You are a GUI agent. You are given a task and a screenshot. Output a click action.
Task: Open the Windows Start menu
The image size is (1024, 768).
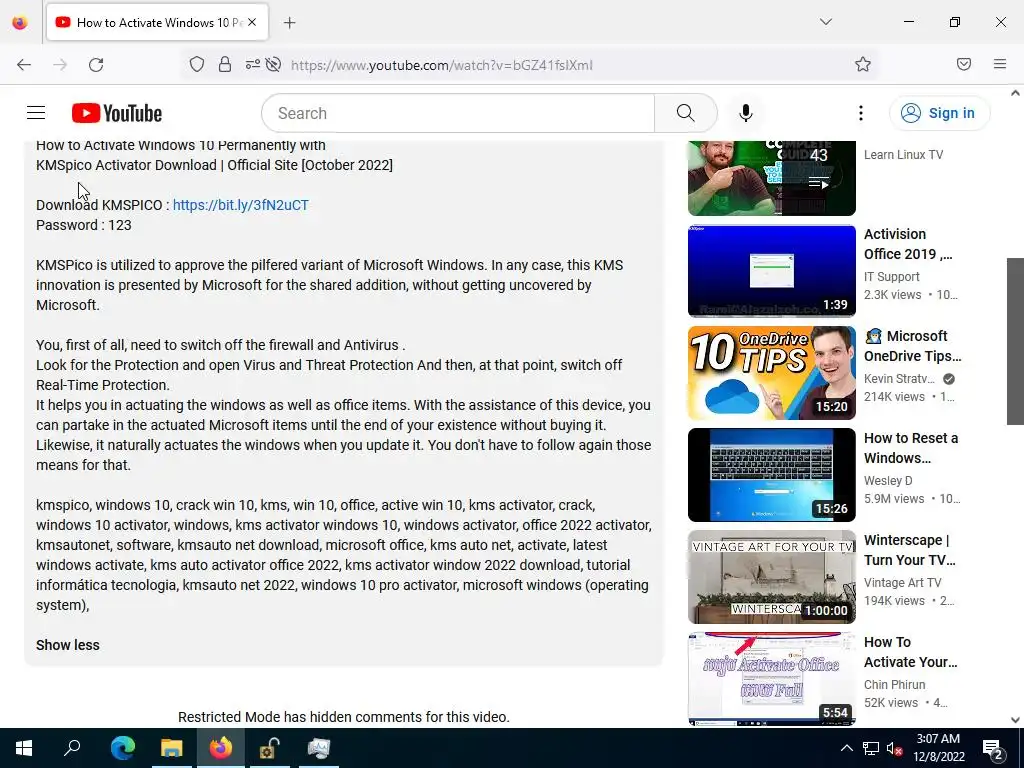click(24, 748)
